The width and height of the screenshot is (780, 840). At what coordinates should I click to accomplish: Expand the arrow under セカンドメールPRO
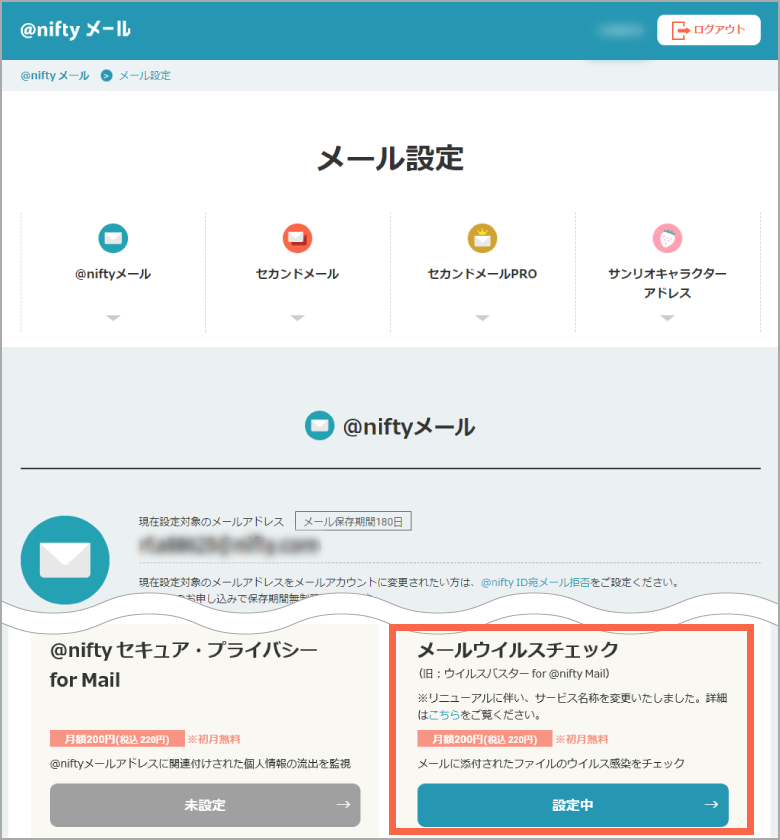click(482, 318)
